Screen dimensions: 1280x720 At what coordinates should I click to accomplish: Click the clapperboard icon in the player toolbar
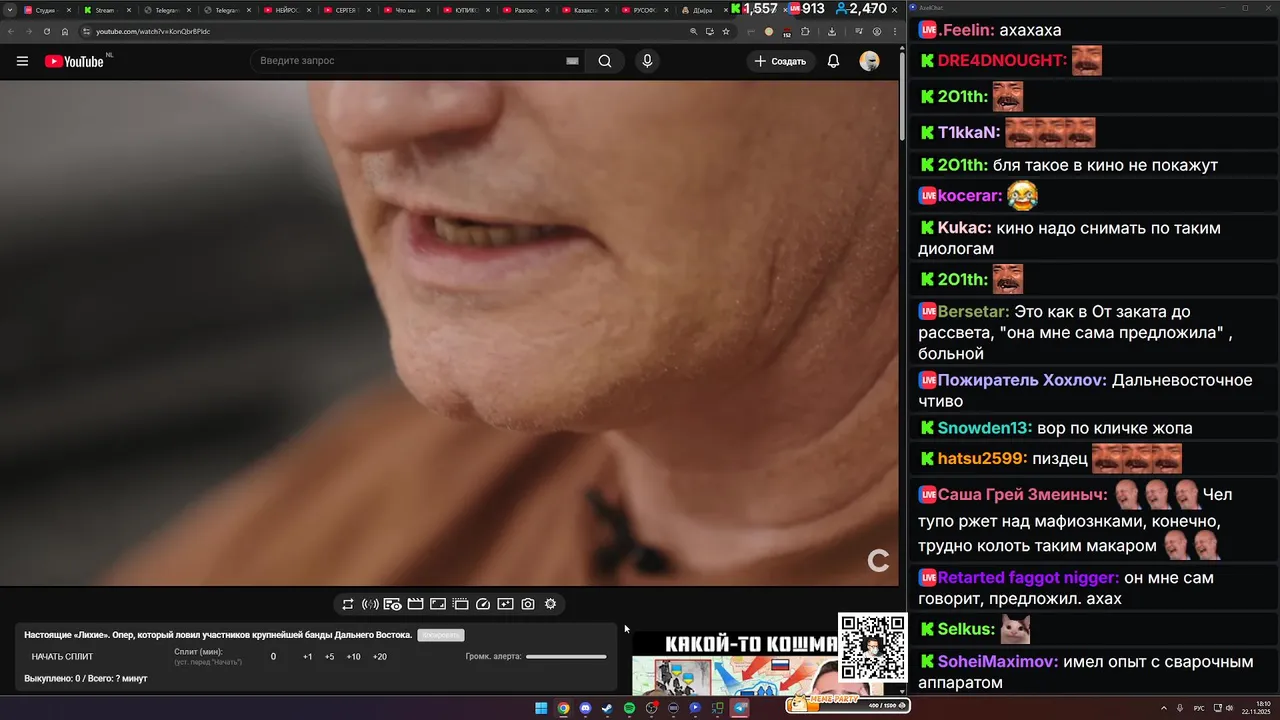tap(415, 604)
